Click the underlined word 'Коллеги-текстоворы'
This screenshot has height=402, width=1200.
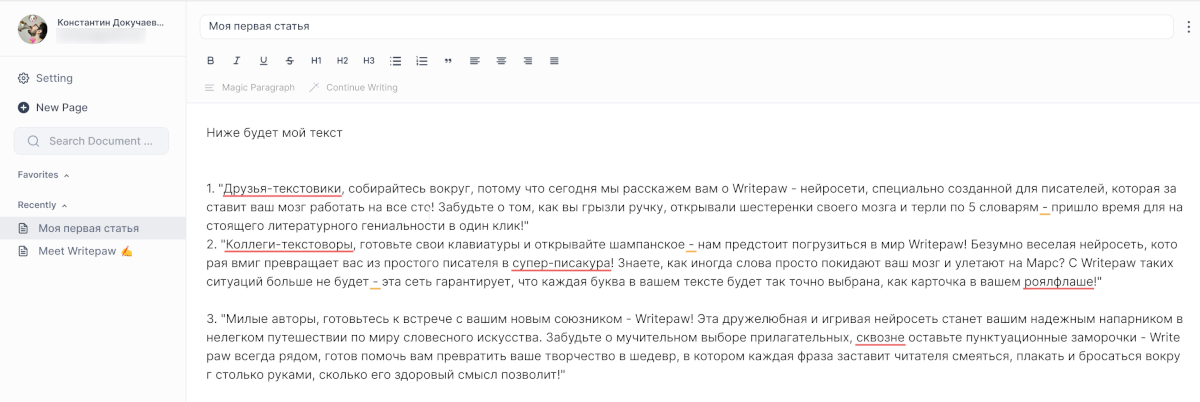point(289,243)
